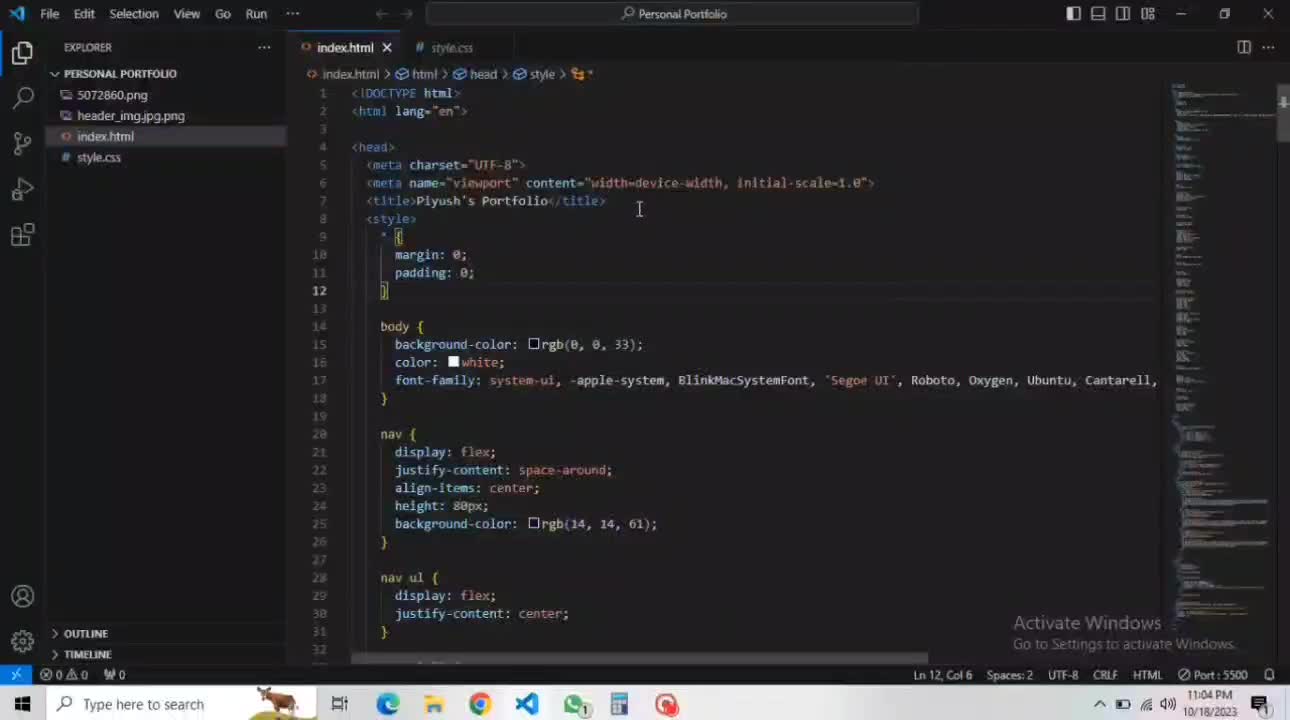
Task: Switch to the style.css tab
Action: pos(451,48)
